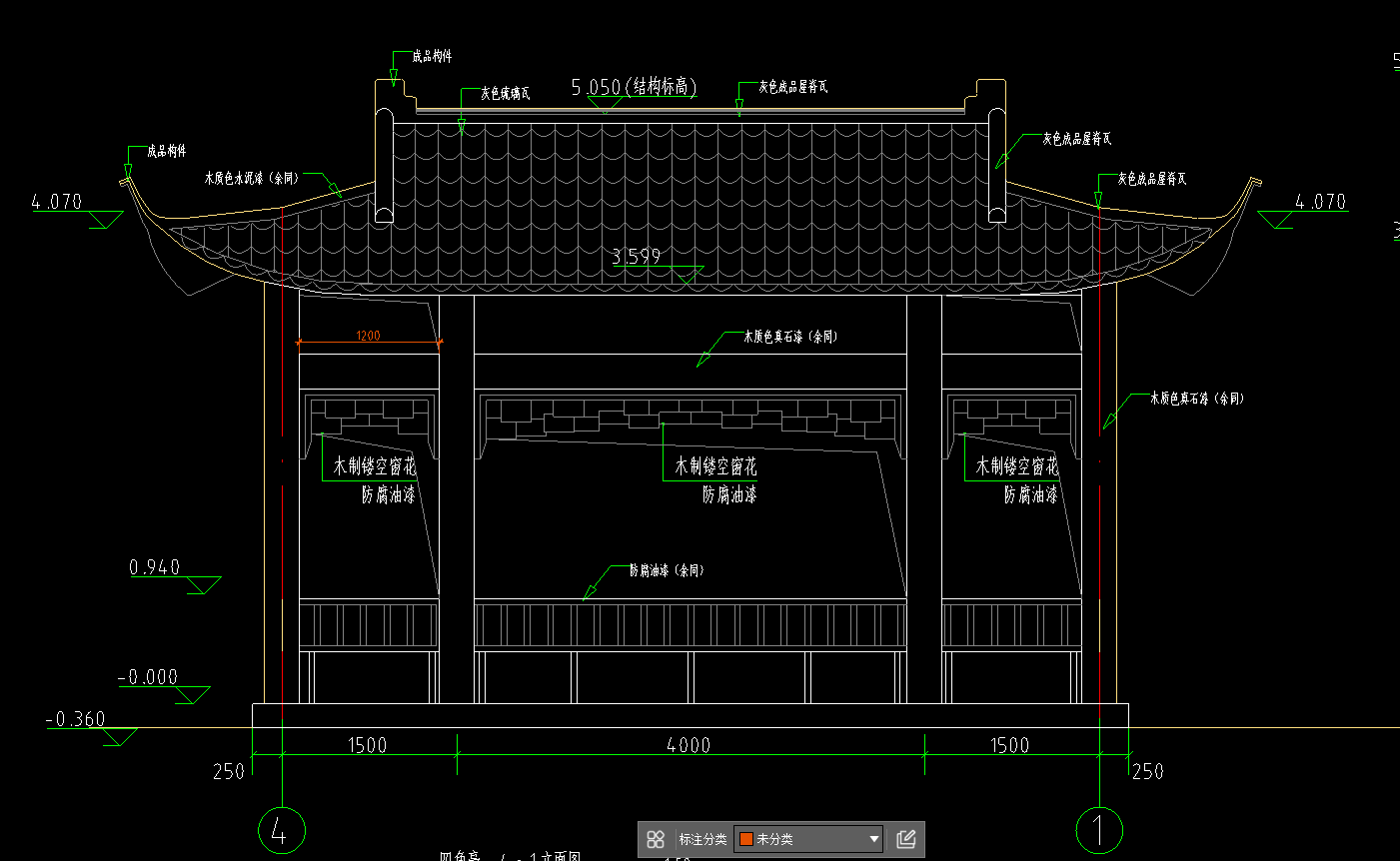Select the -0.000 elevation mark
The height and width of the screenshot is (861, 1400).
point(148,677)
